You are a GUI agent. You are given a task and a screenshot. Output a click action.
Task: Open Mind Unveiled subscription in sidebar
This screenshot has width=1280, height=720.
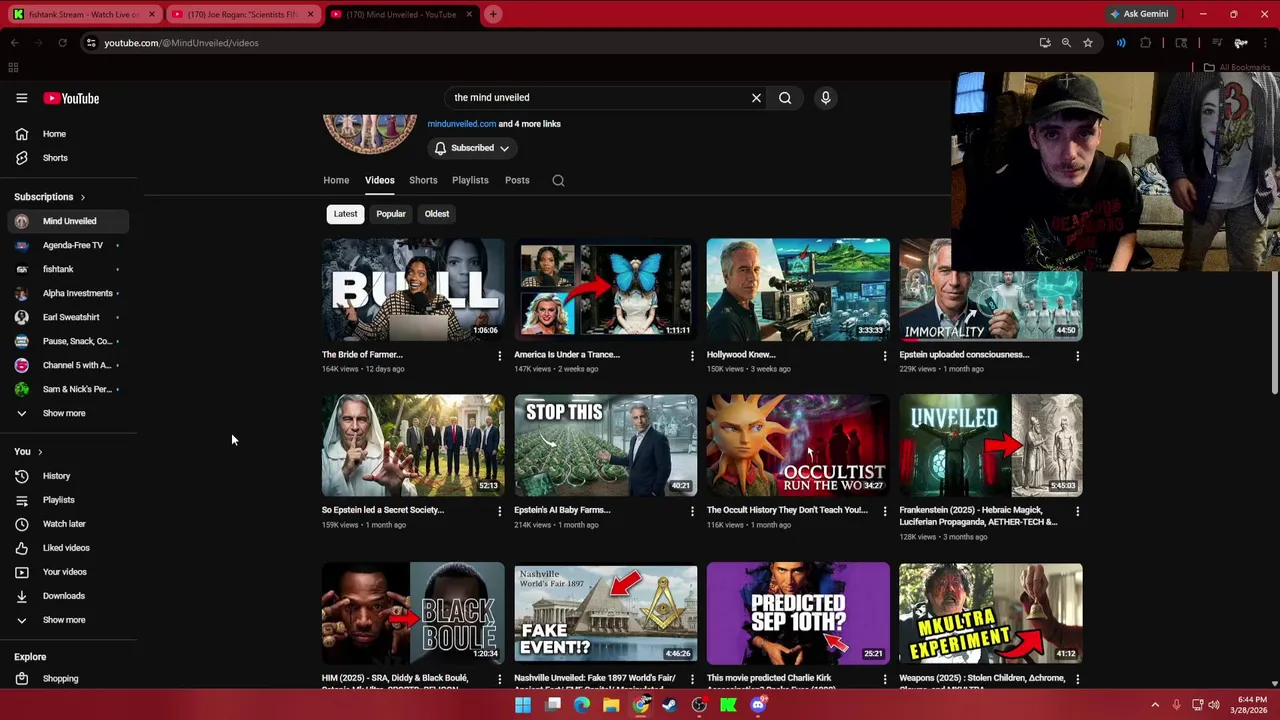pos(69,221)
